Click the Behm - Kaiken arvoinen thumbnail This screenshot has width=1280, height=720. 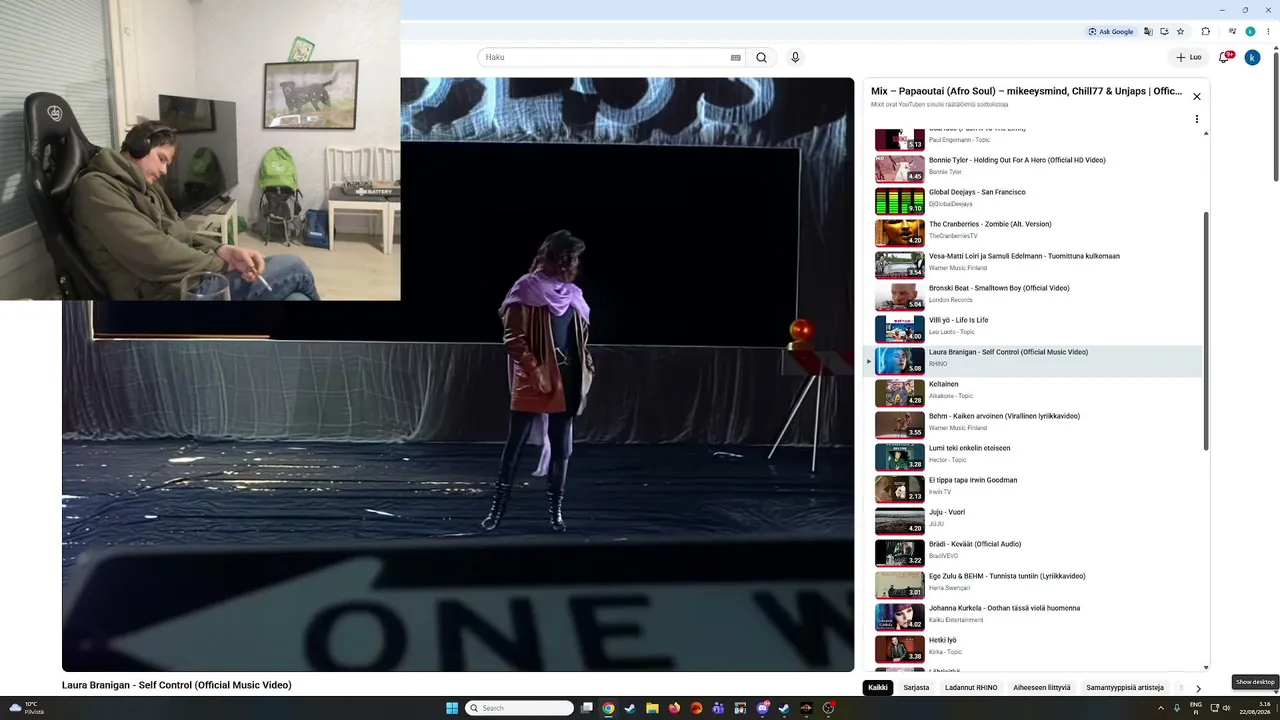tap(900, 425)
